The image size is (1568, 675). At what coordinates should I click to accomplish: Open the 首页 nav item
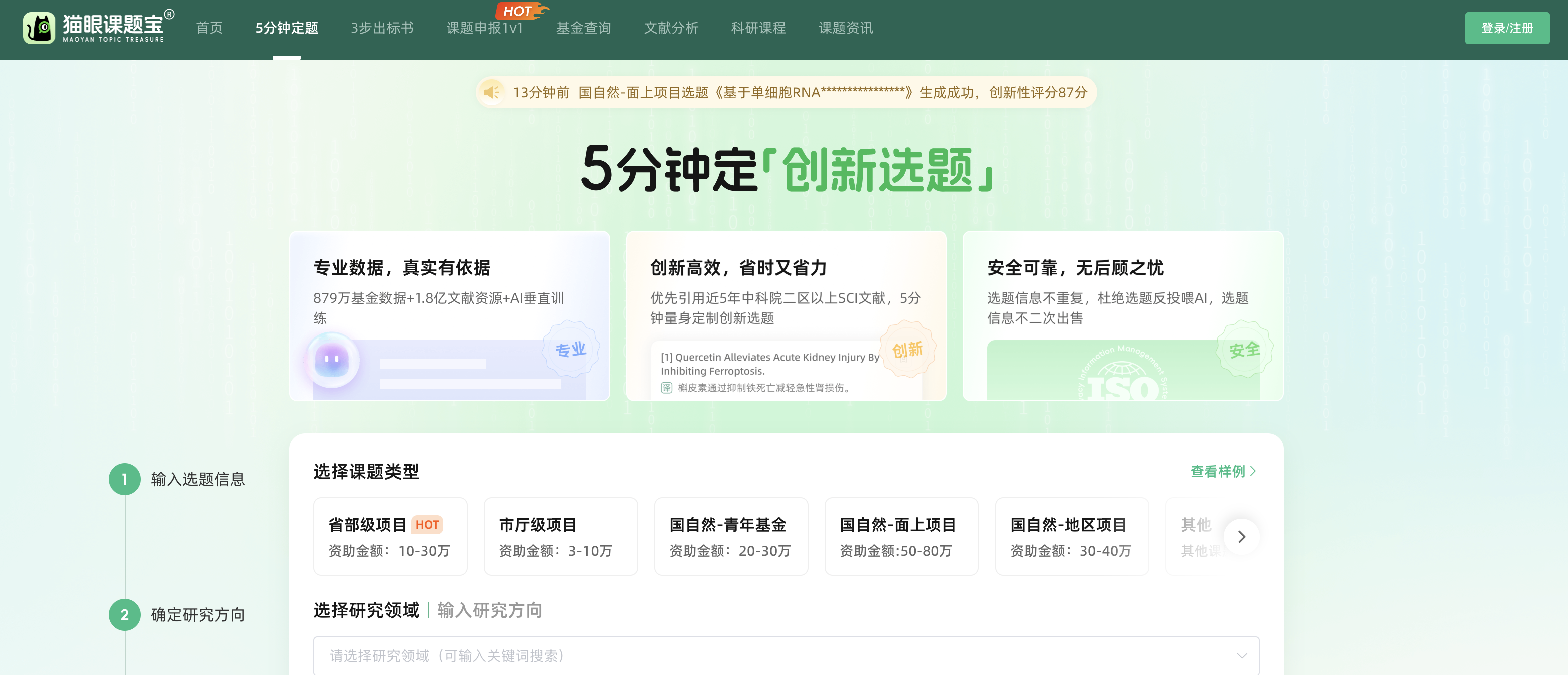(x=209, y=28)
